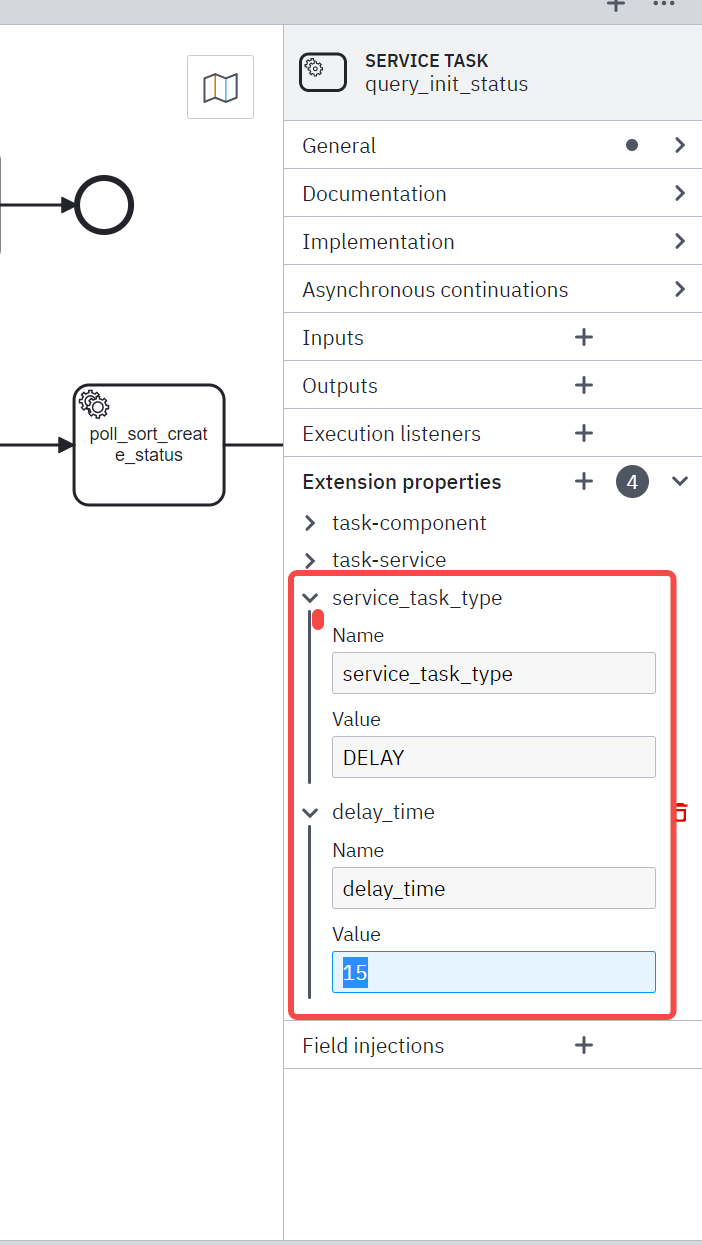Toggle the minimap icon
This screenshot has width=702, height=1245.
220,88
